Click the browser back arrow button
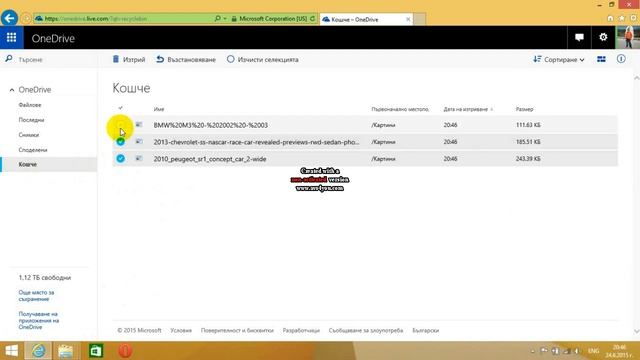640x360 pixels. [x=9, y=18]
